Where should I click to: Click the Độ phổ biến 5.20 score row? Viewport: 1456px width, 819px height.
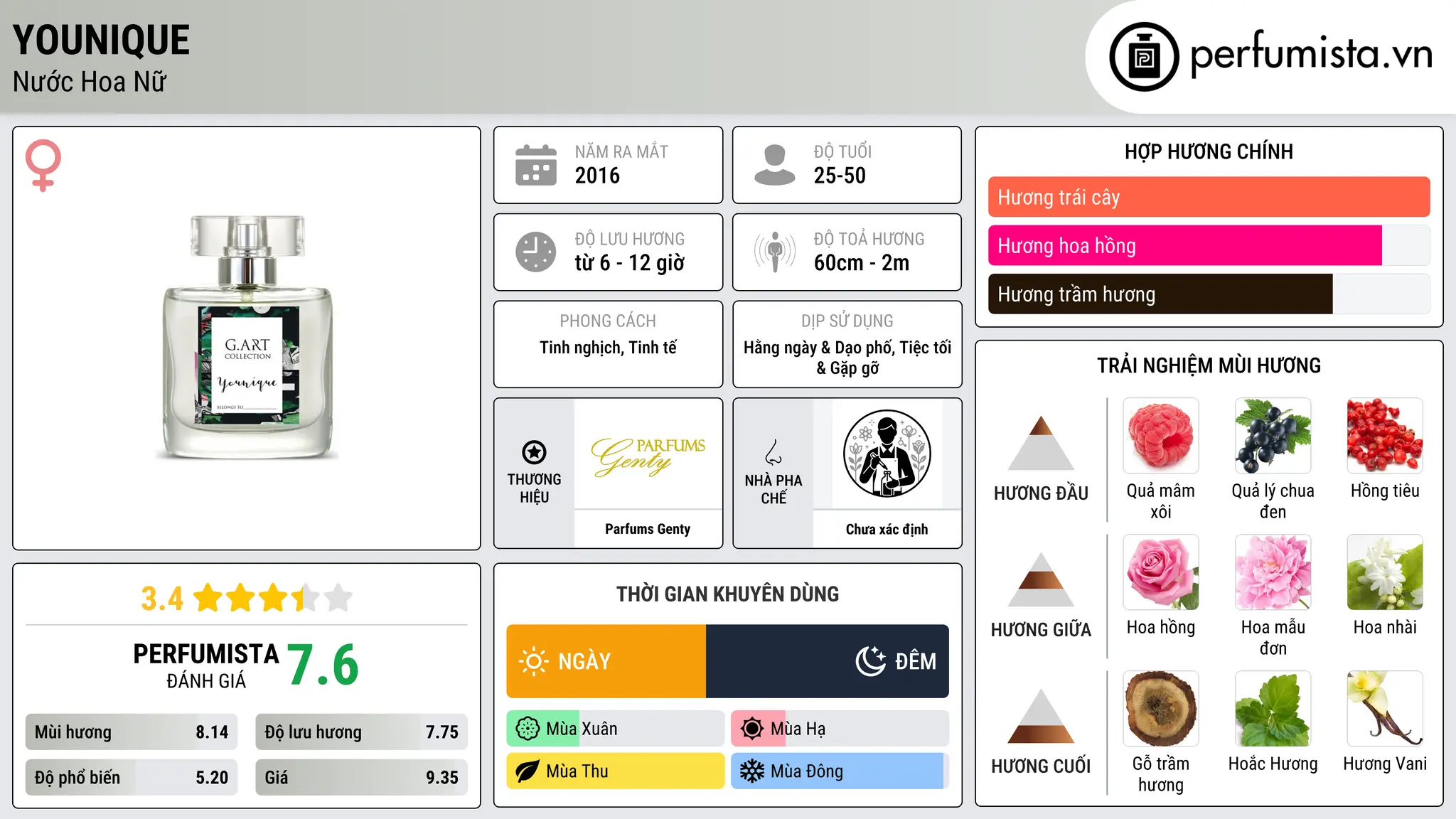(132, 777)
